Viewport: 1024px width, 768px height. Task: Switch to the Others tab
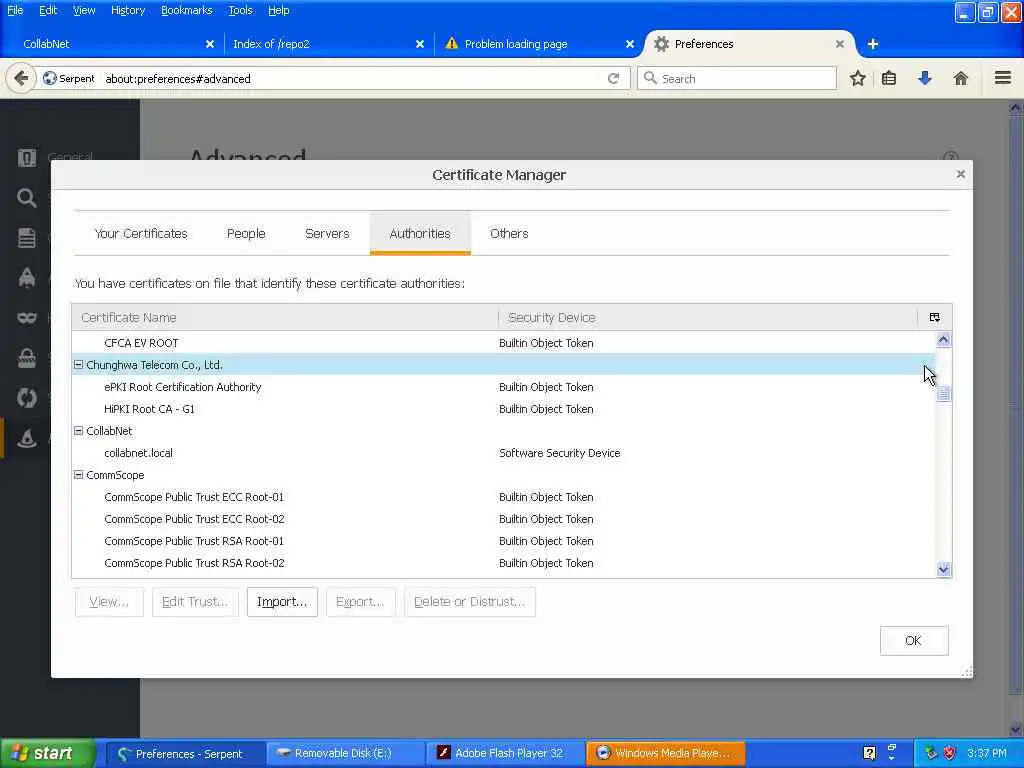point(509,233)
